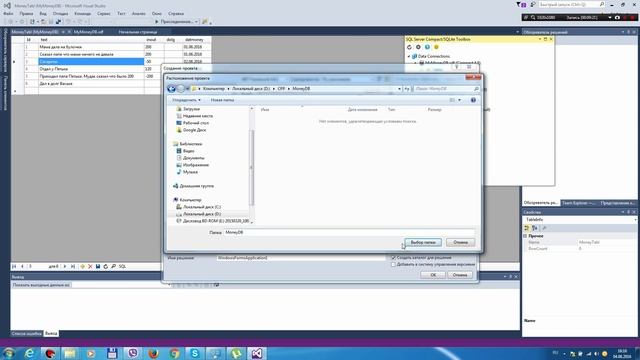Viewport: 640px width, 360px height.
Task: Click the 'Папка' input field
Action: [349, 232]
